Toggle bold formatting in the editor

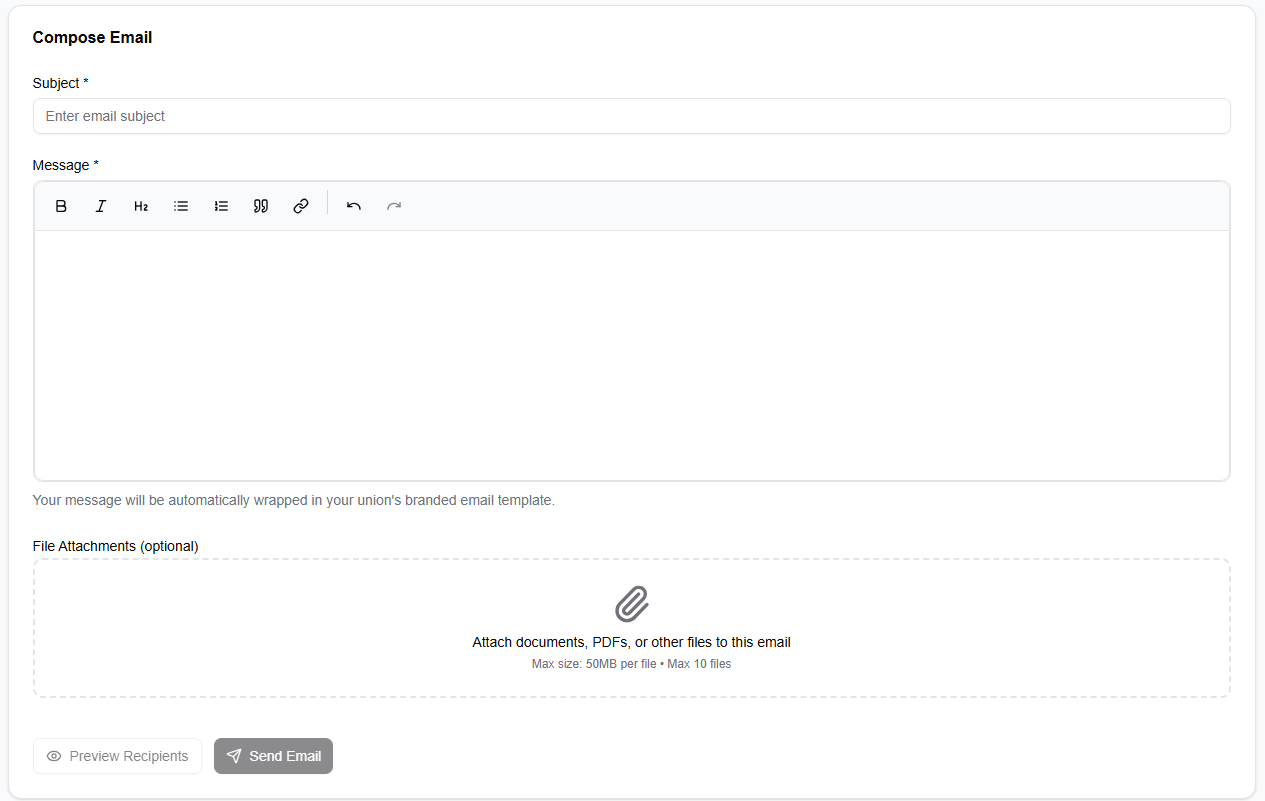pos(61,205)
